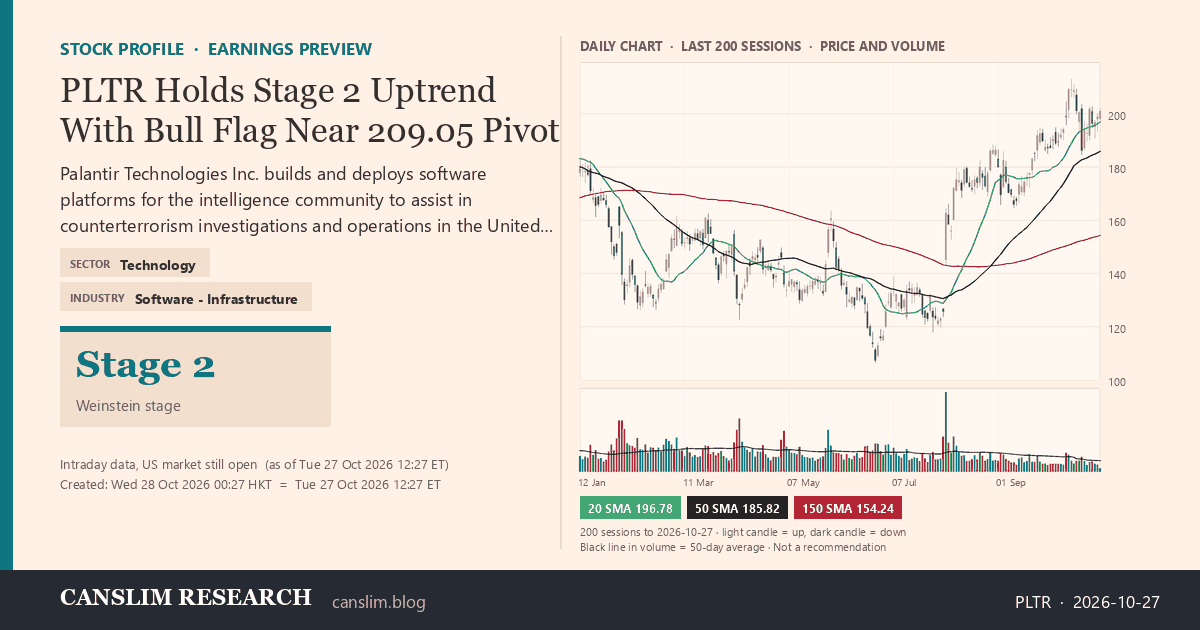Screen dimensions: 1200x630
Task: Click the 50 SMA 185.82 black legend badge
Action: [x=737, y=508]
